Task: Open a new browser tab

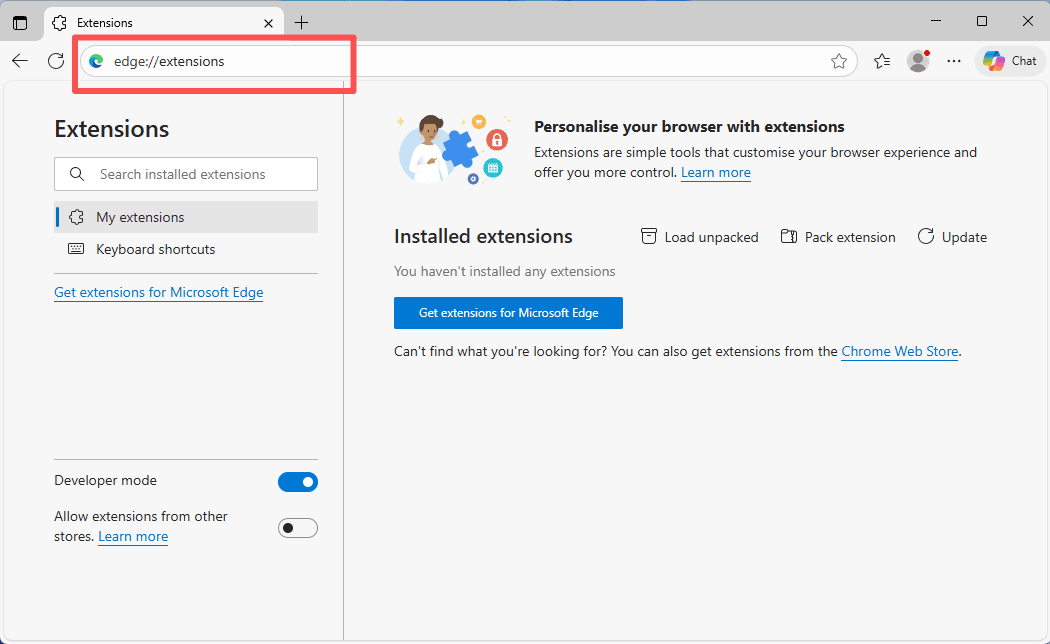Action: click(x=302, y=21)
